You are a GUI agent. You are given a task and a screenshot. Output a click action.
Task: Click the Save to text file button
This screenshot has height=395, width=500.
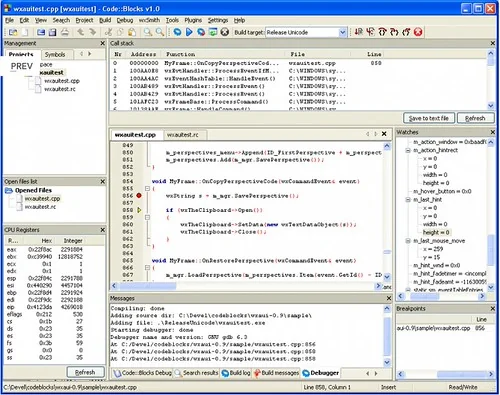click(x=429, y=118)
